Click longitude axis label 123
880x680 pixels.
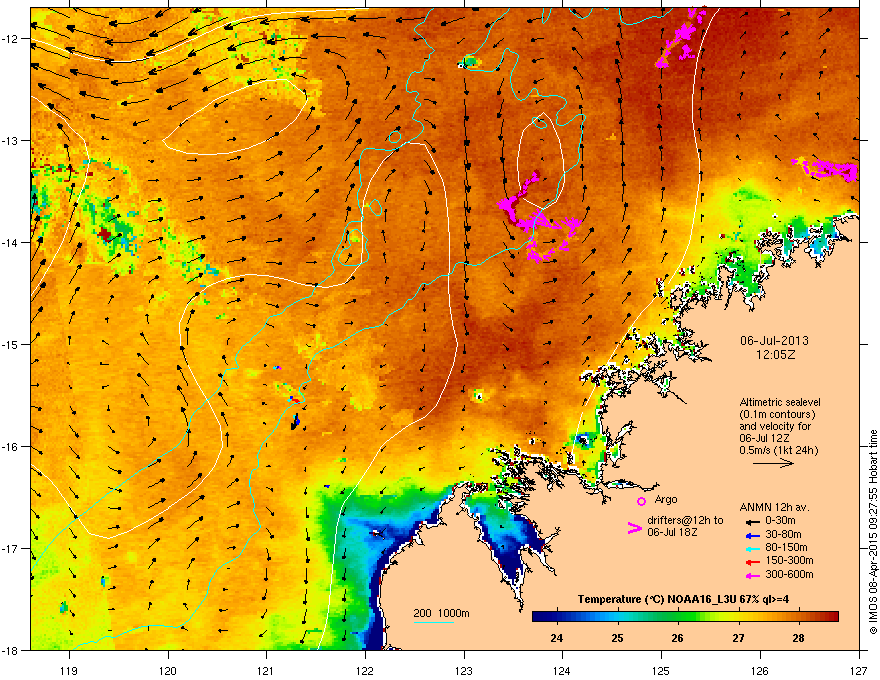464,671
